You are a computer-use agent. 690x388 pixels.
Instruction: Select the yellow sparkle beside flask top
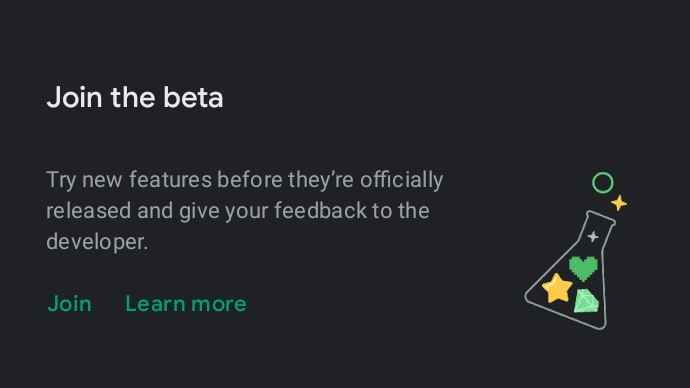[x=619, y=203]
